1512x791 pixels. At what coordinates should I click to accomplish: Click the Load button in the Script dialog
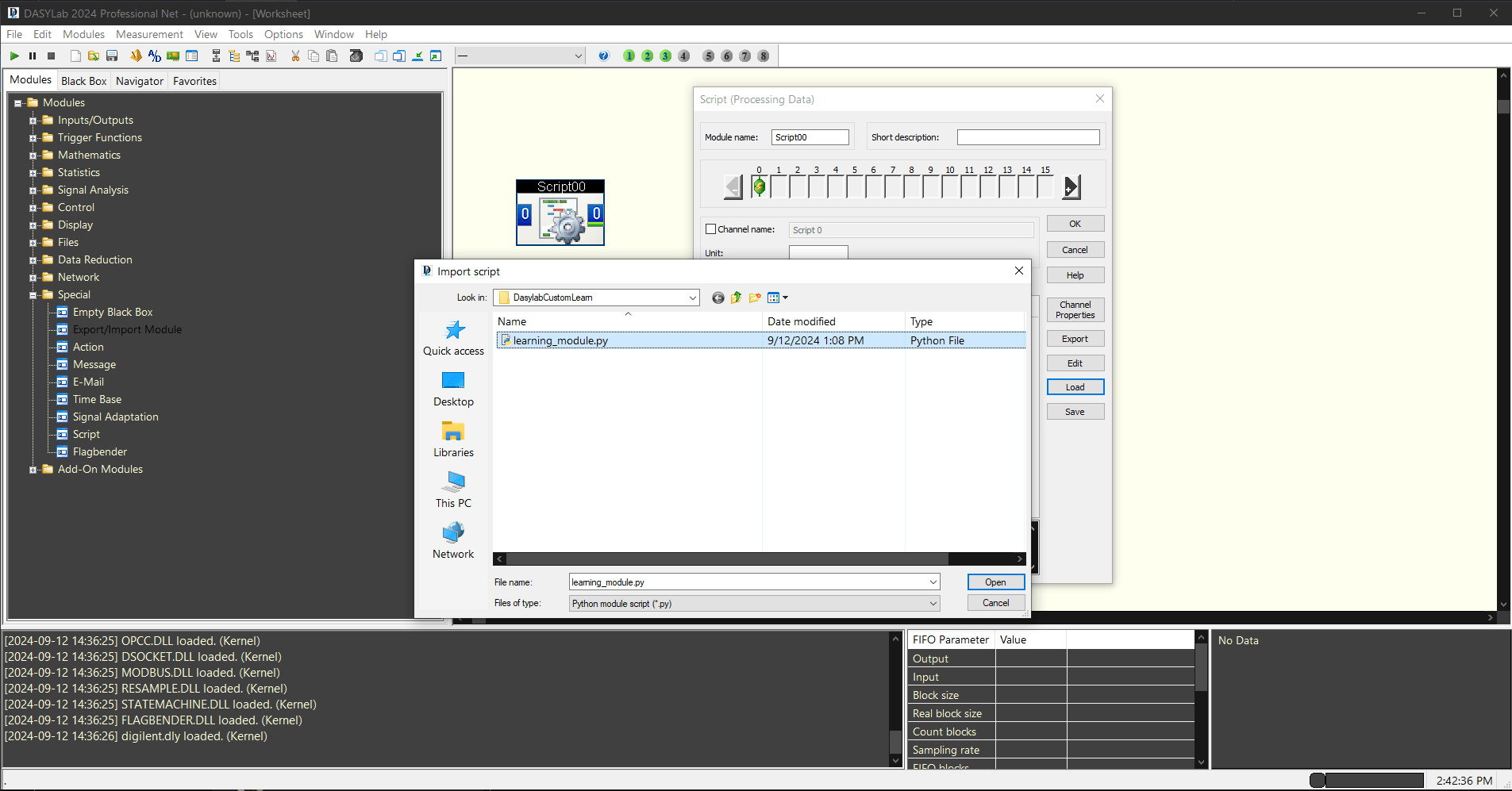(x=1075, y=387)
